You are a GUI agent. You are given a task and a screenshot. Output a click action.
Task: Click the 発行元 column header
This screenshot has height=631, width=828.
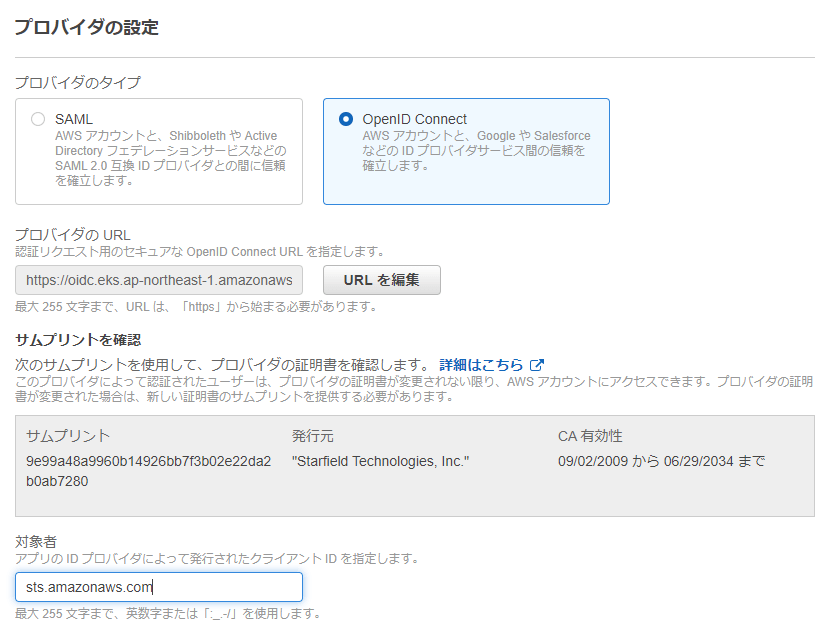pos(313,436)
